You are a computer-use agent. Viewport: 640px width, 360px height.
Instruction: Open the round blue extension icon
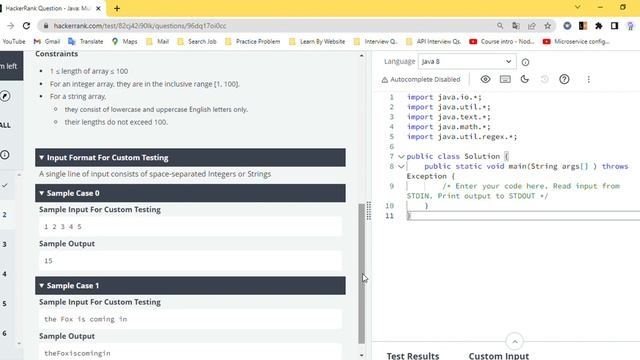pos(567,26)
